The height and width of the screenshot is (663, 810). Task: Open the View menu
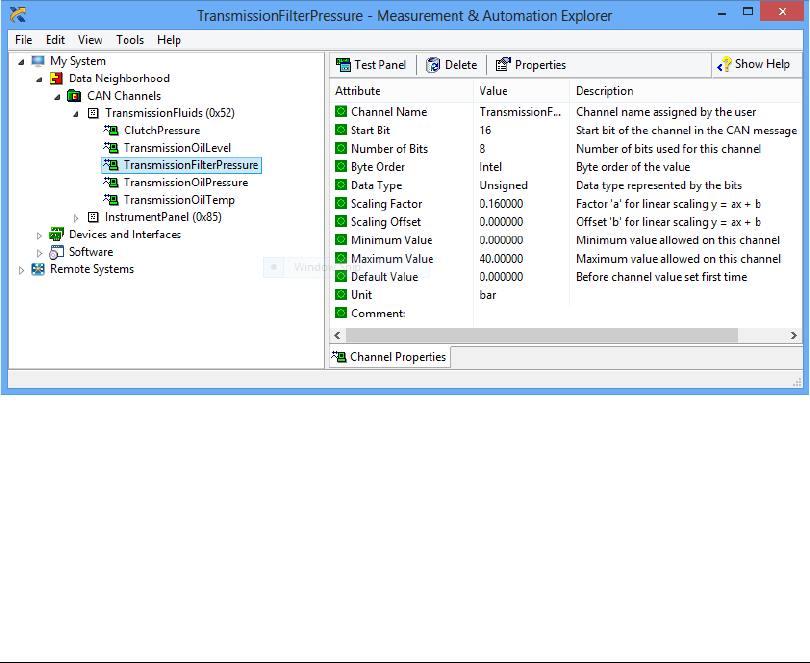pos(90,40)
